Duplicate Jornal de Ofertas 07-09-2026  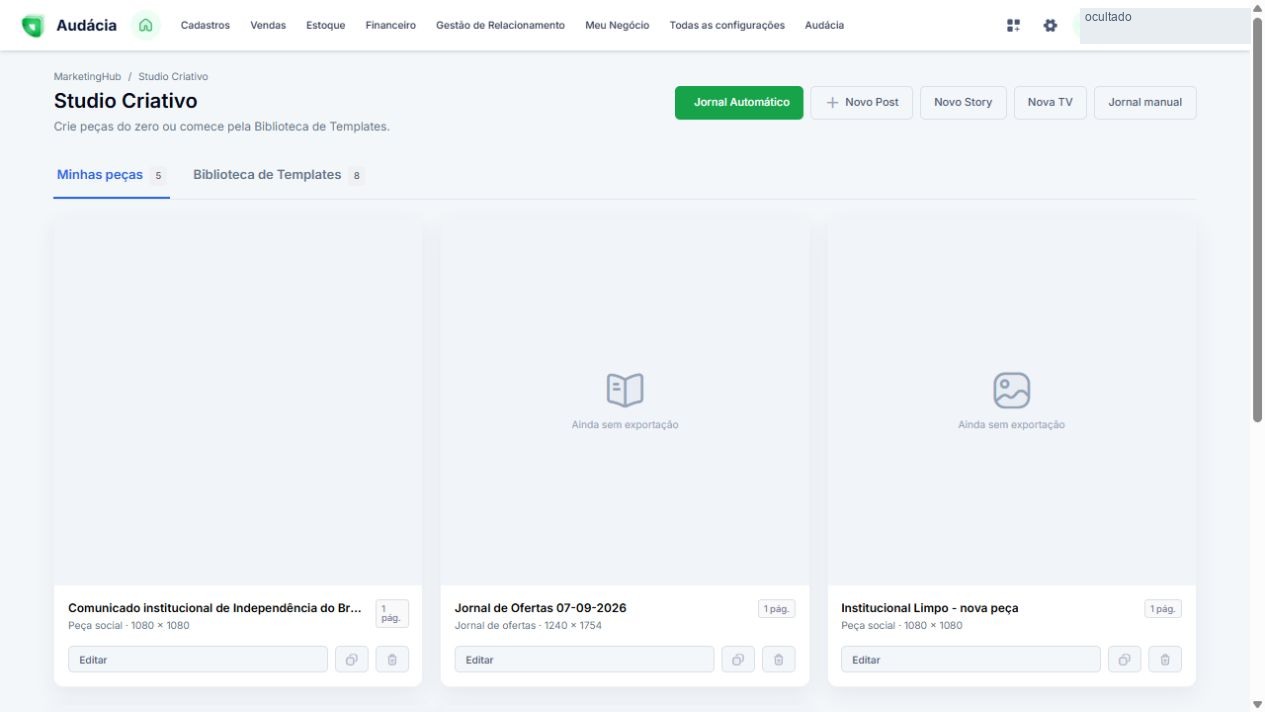[x=738, y=659]
